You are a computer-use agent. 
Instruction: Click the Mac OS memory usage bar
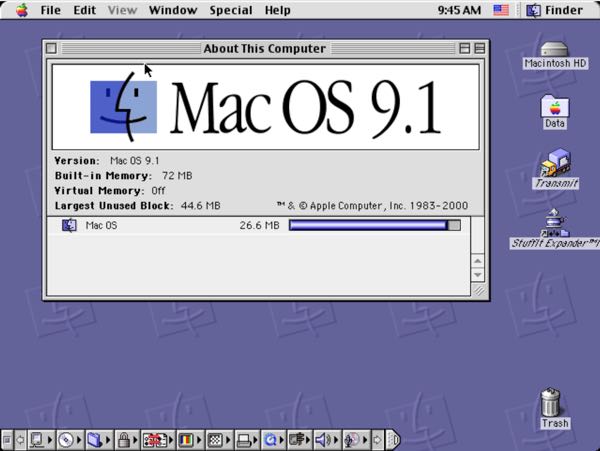pyautogui.click(x=375, y=225)
